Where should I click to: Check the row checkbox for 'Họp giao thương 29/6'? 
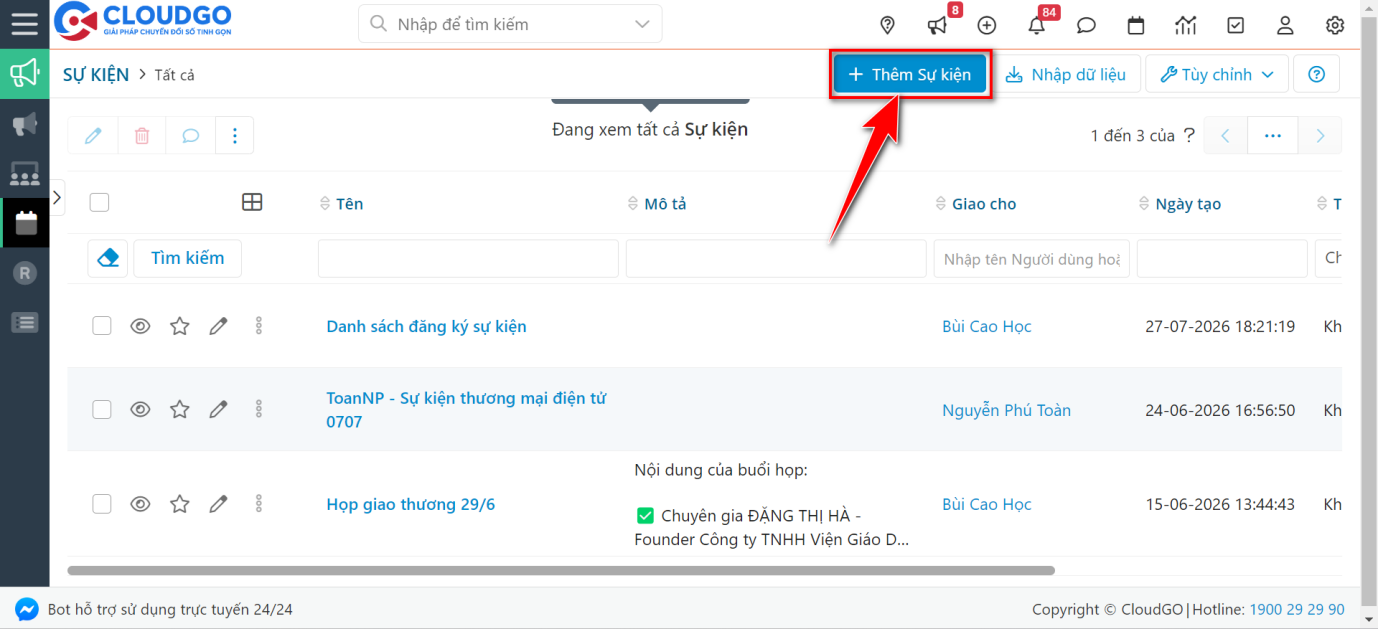coord(101,504)
